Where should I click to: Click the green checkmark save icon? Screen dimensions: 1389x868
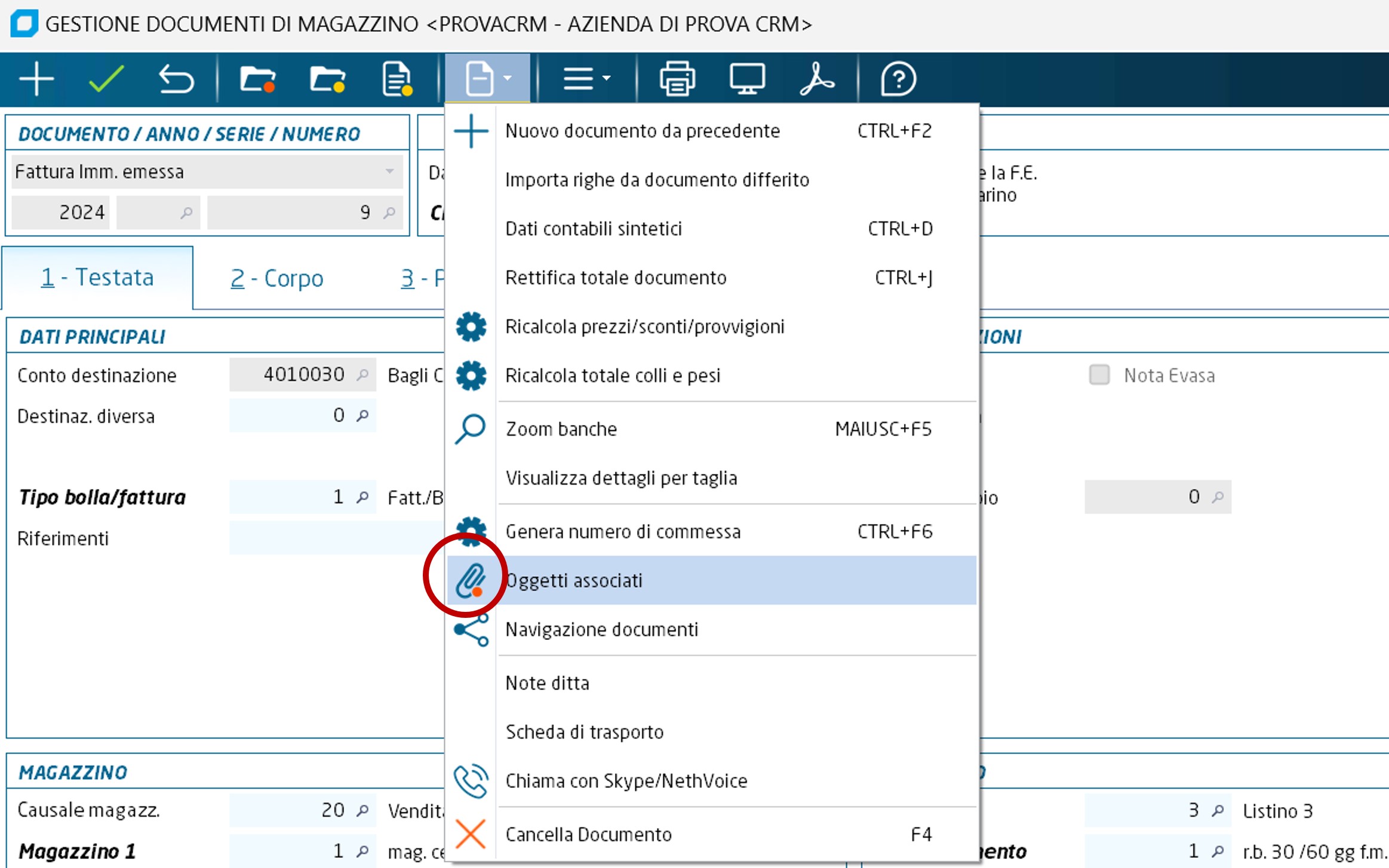pos(106,79)
